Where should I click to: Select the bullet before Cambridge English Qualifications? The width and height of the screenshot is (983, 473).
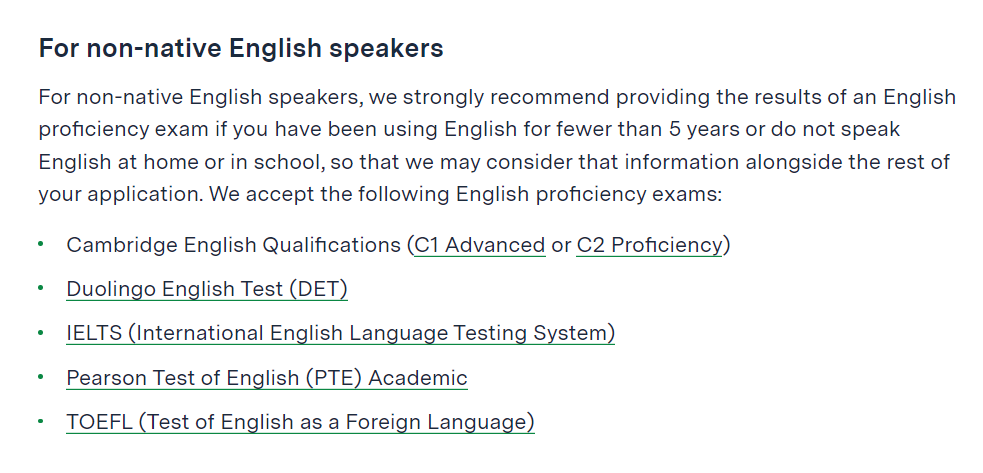(x=41, y=244)
